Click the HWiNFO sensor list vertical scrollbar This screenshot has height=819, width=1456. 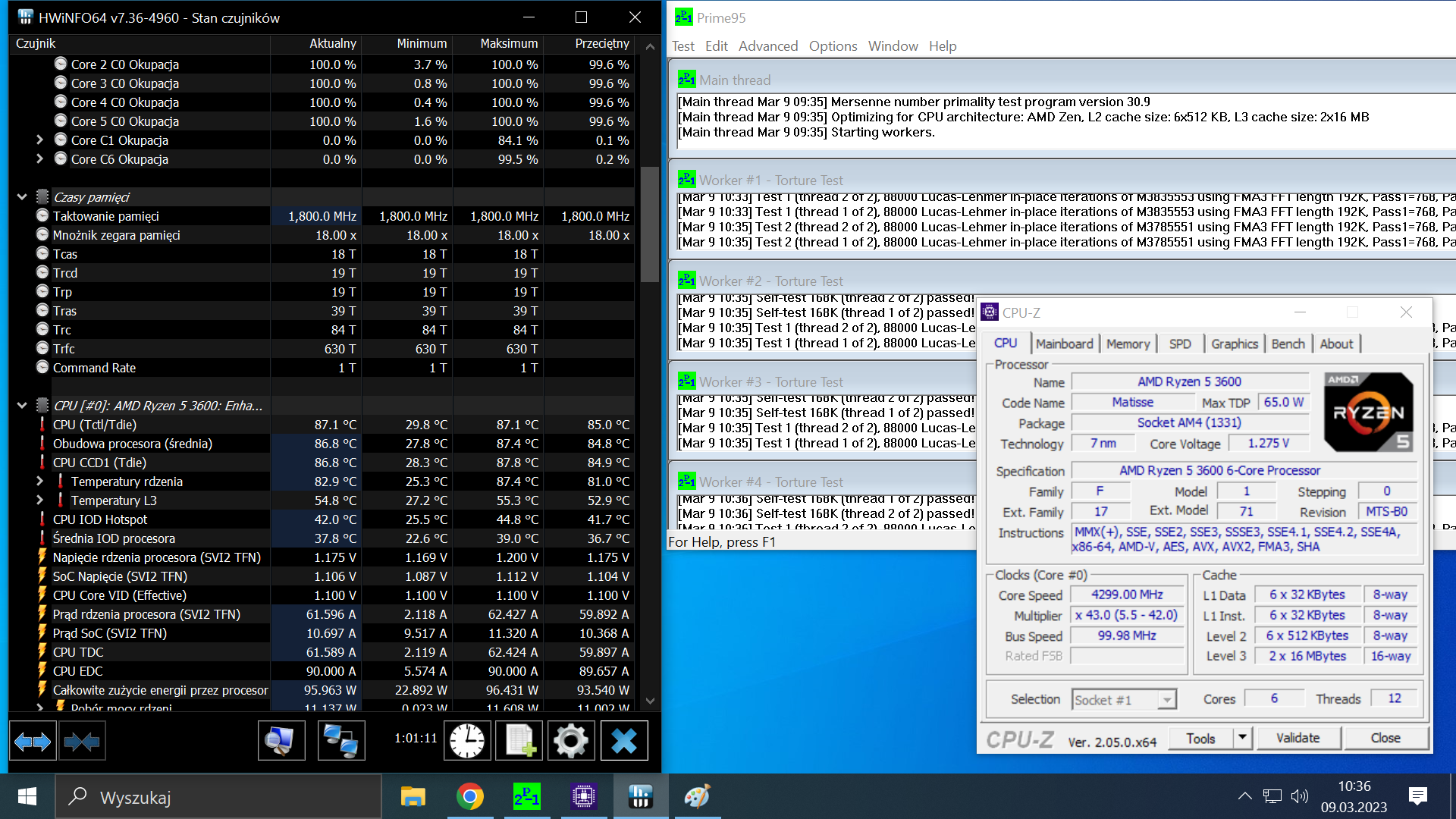pos(650,225)
